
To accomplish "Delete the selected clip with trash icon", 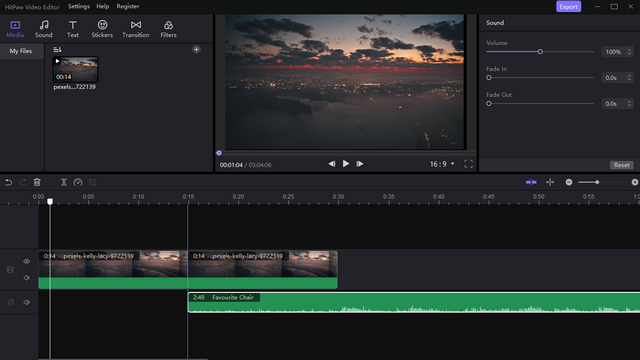I will (x=37, y=182).
